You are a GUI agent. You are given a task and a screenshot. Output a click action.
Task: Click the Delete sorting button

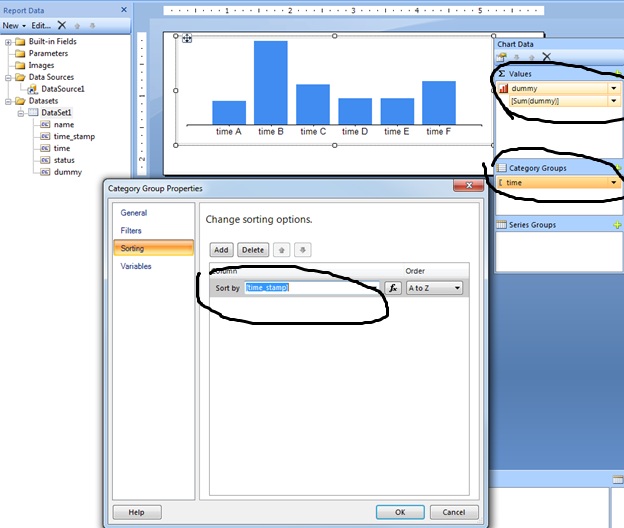coord(253,250)
